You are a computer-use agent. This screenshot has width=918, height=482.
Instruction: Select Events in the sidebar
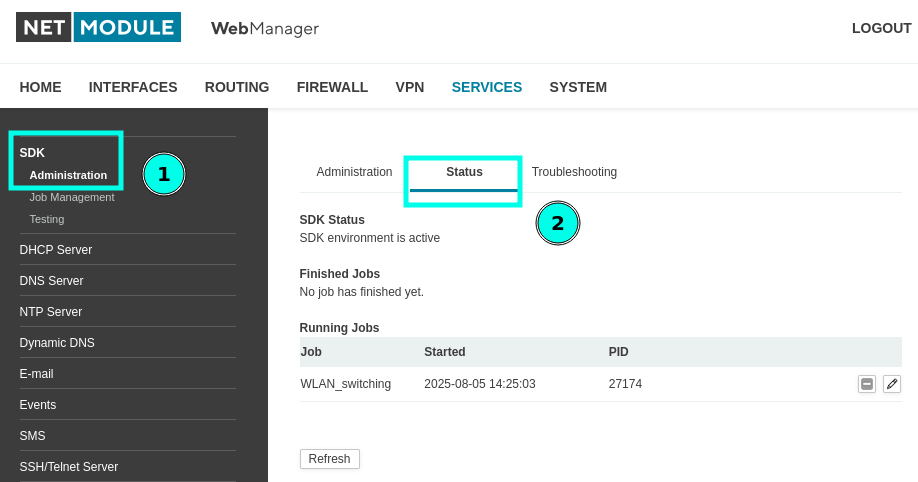[x=37, y=405]
